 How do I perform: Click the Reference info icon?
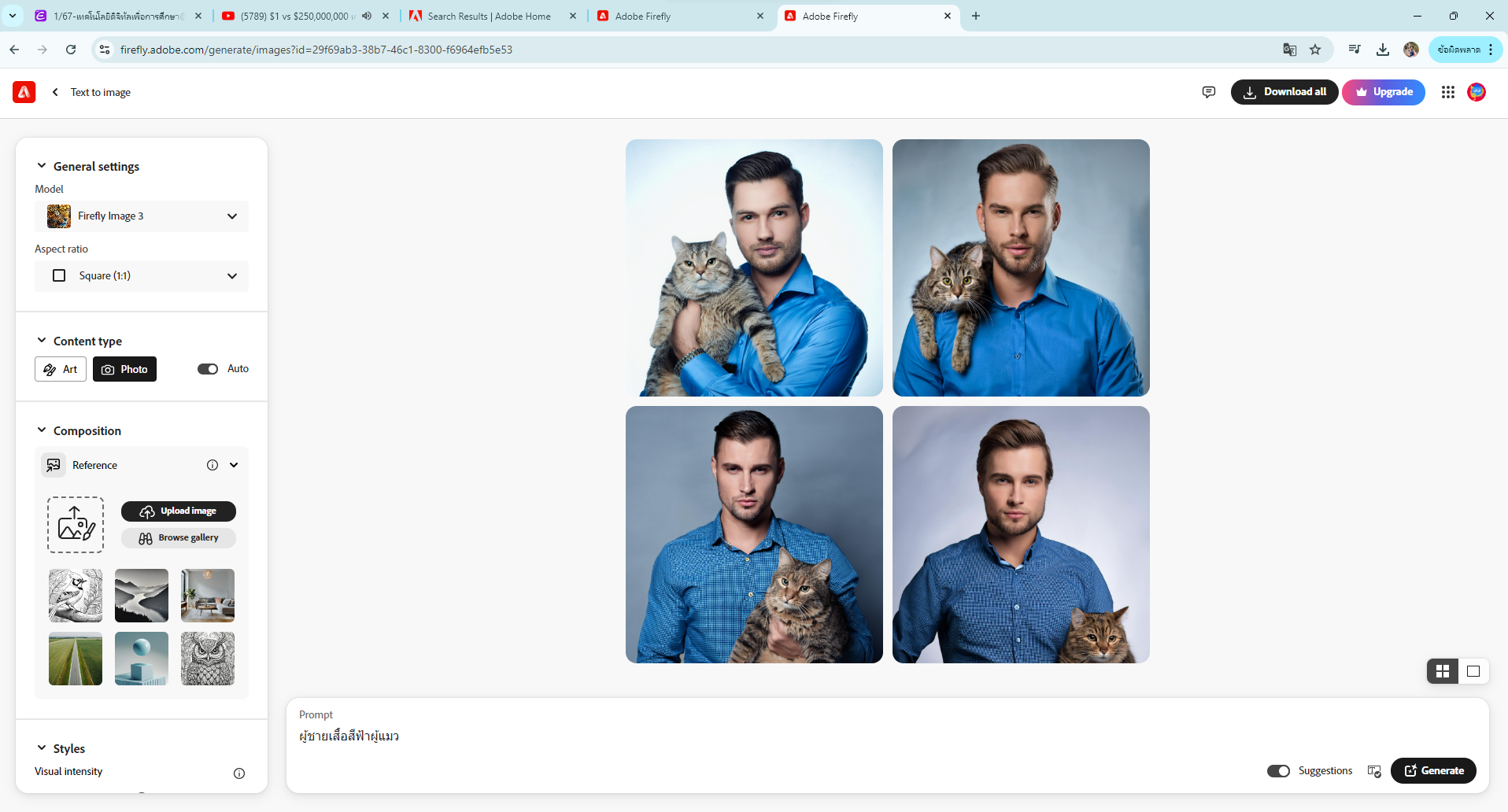coord(213,465)
